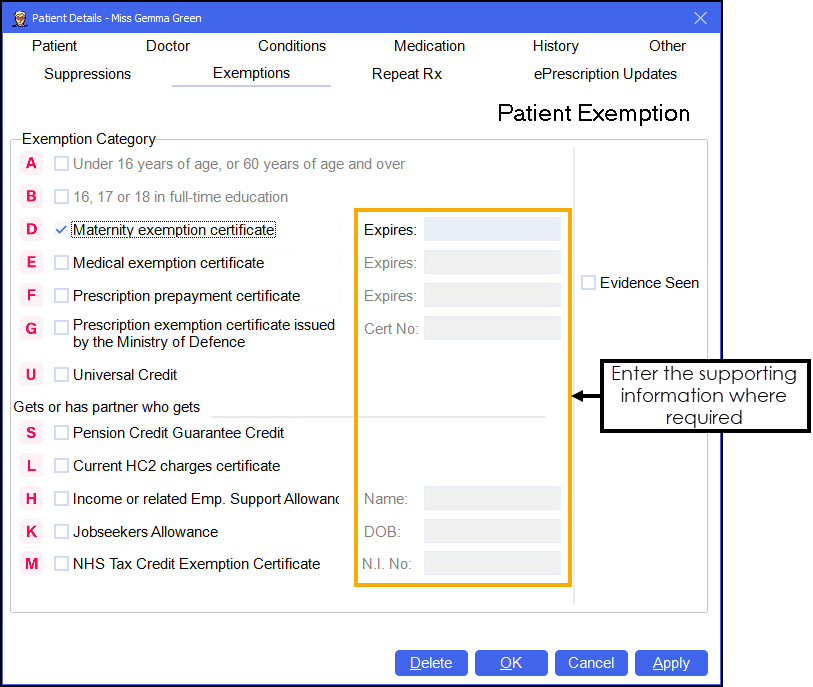Viewport: 813px width, 687px height.
Task: Click the pink E exemption letter badge
Action: 32,263
